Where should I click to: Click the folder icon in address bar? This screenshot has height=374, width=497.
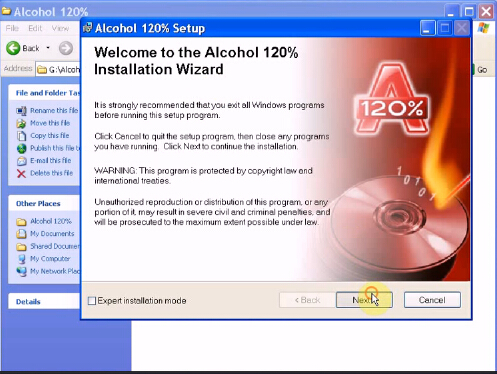point(42,70)
